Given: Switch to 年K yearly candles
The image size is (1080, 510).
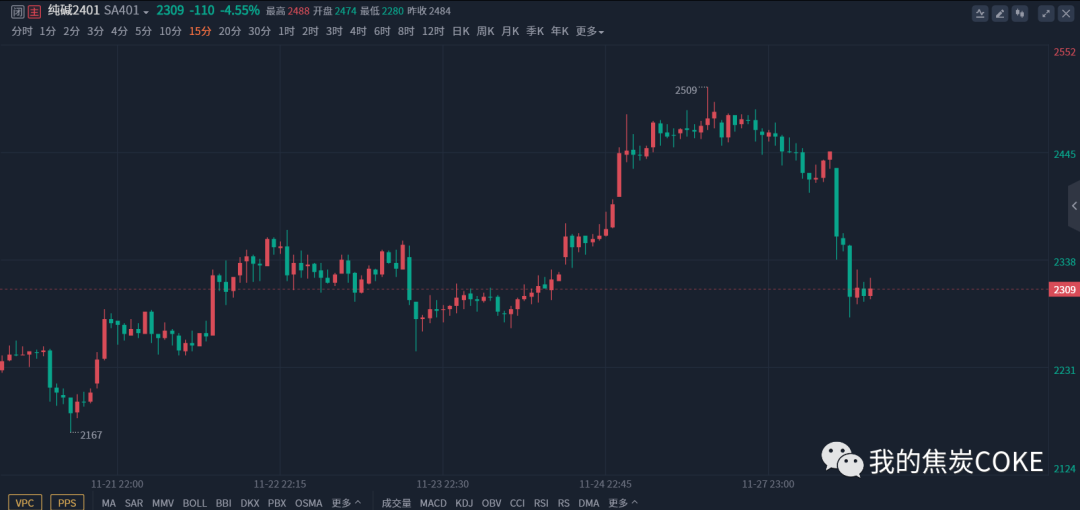Looking at the screenshot, I should coord(560,31).
